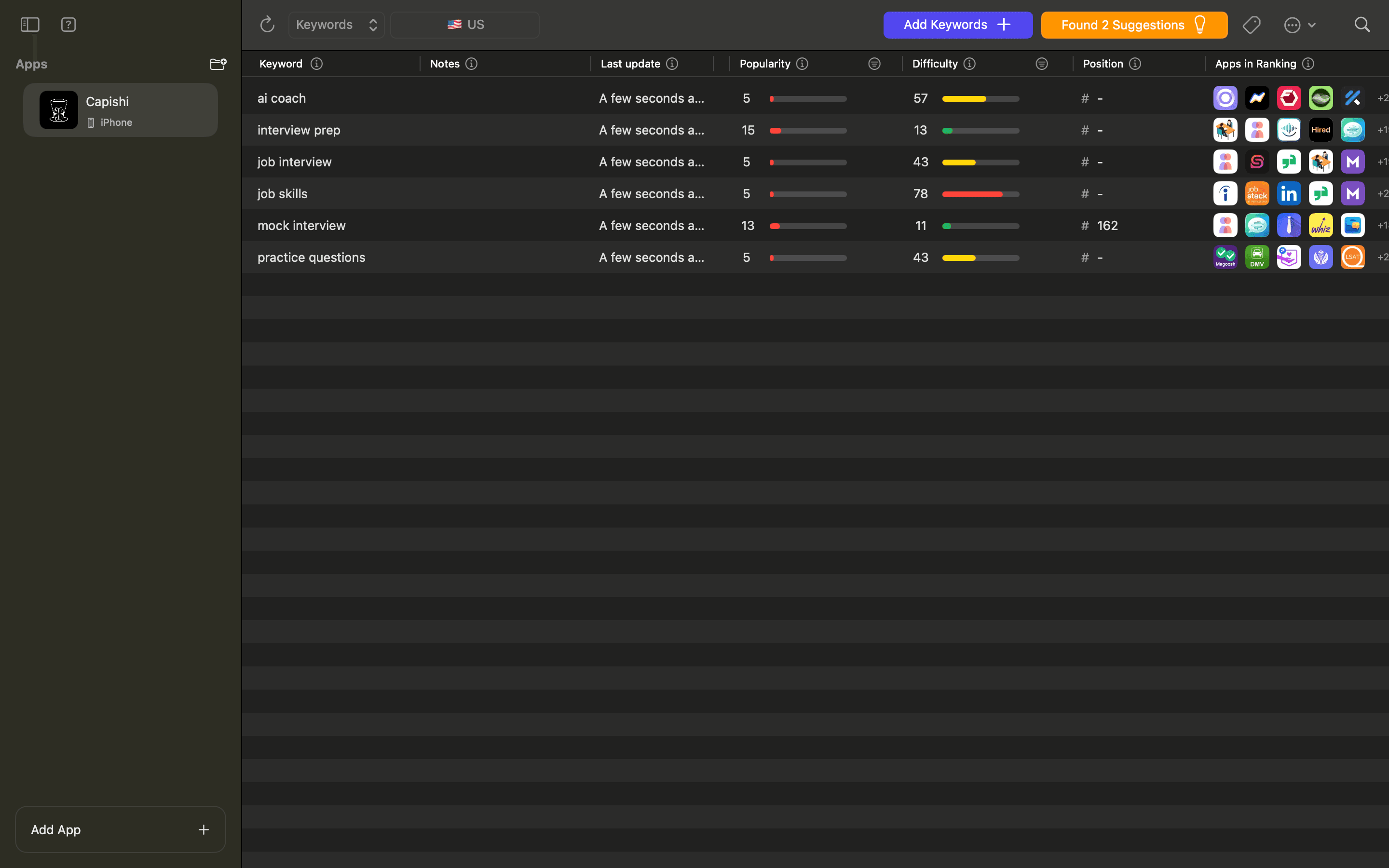Click the LinkedIn app icon in job skills row

point(1289,194)
